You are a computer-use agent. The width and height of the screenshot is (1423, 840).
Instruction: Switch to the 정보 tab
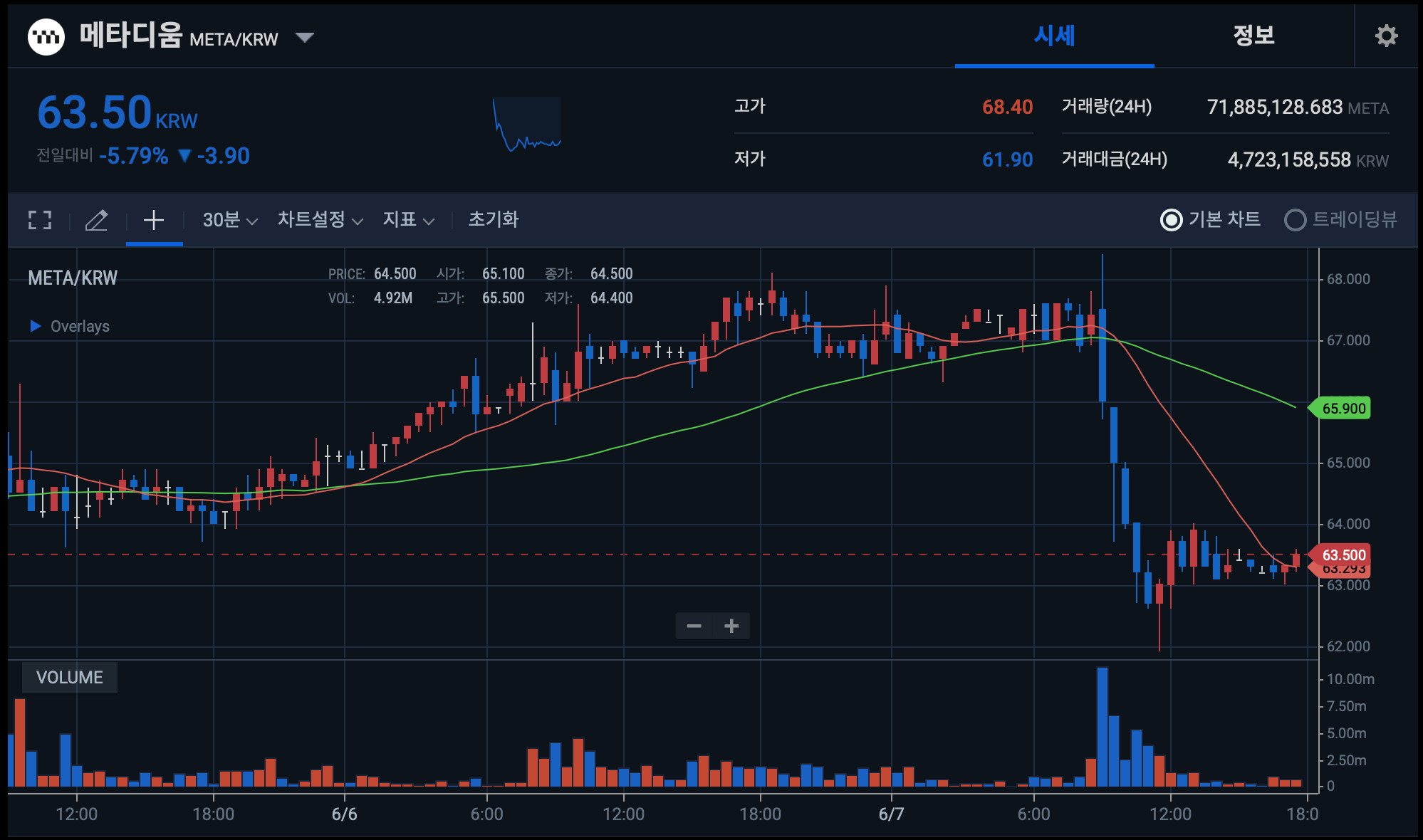tap(1253, 36)
